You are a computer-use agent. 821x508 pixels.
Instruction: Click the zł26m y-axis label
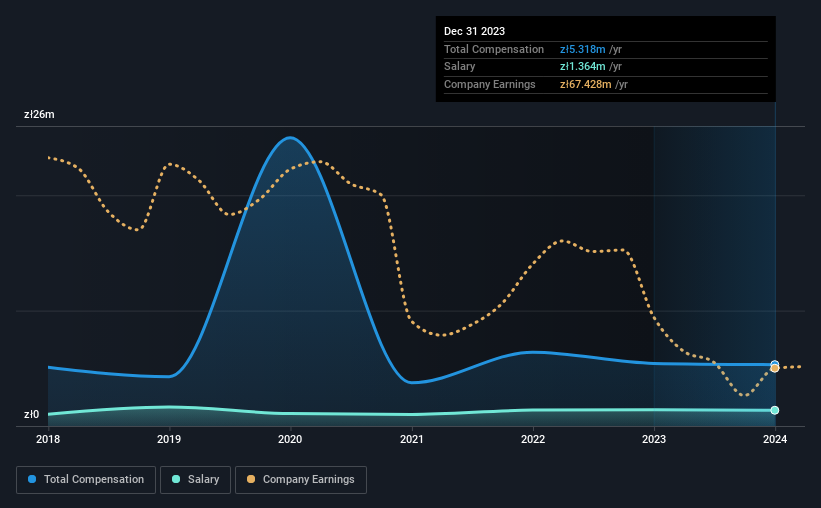click(x=39, y=114)
